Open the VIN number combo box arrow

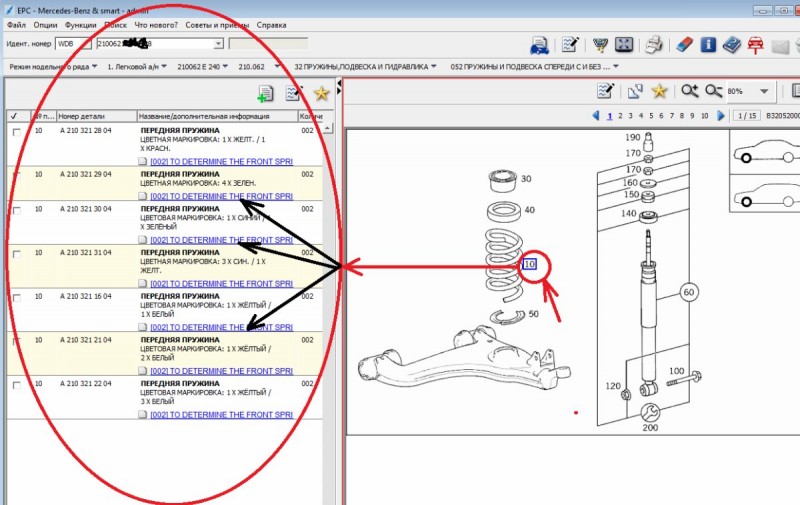(x=218, y=44)
